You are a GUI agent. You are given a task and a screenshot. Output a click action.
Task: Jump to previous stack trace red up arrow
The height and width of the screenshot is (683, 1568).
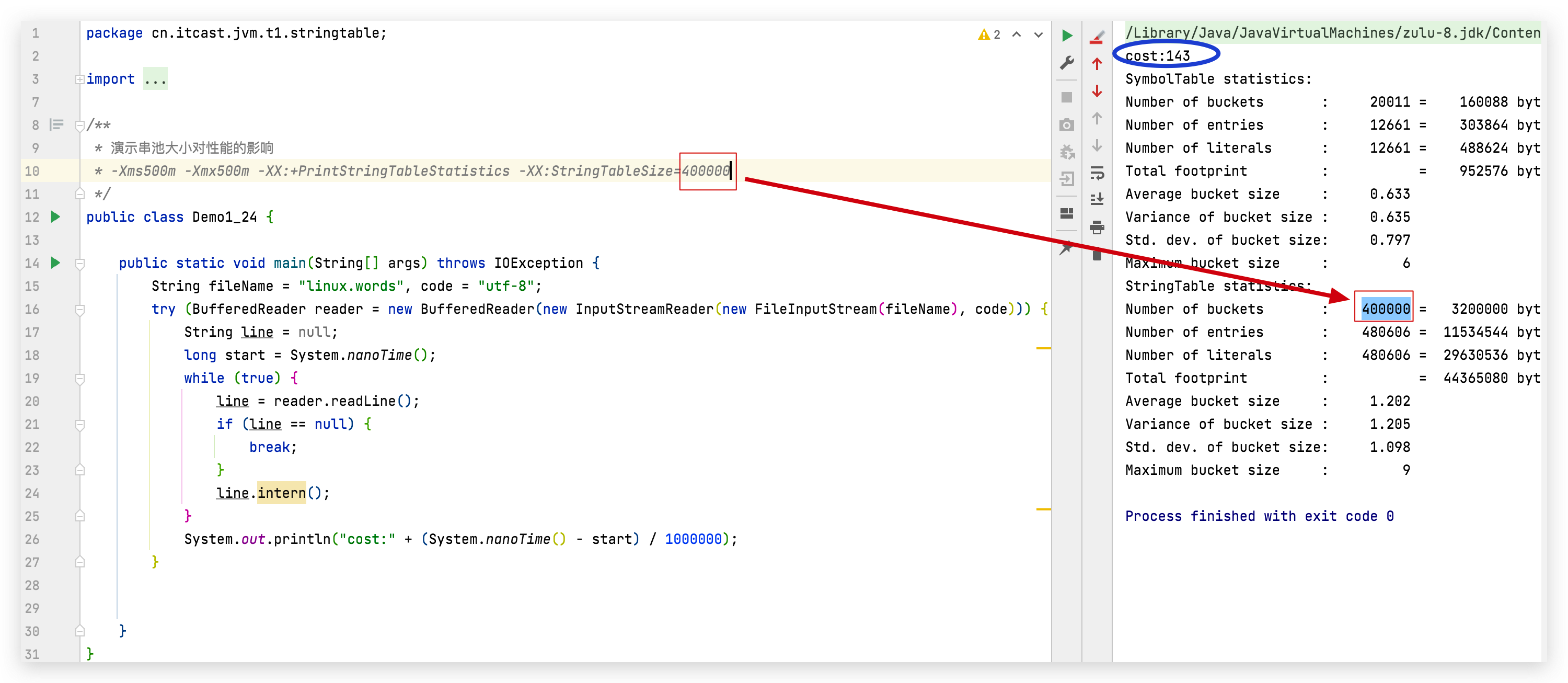pos(1097,64)
